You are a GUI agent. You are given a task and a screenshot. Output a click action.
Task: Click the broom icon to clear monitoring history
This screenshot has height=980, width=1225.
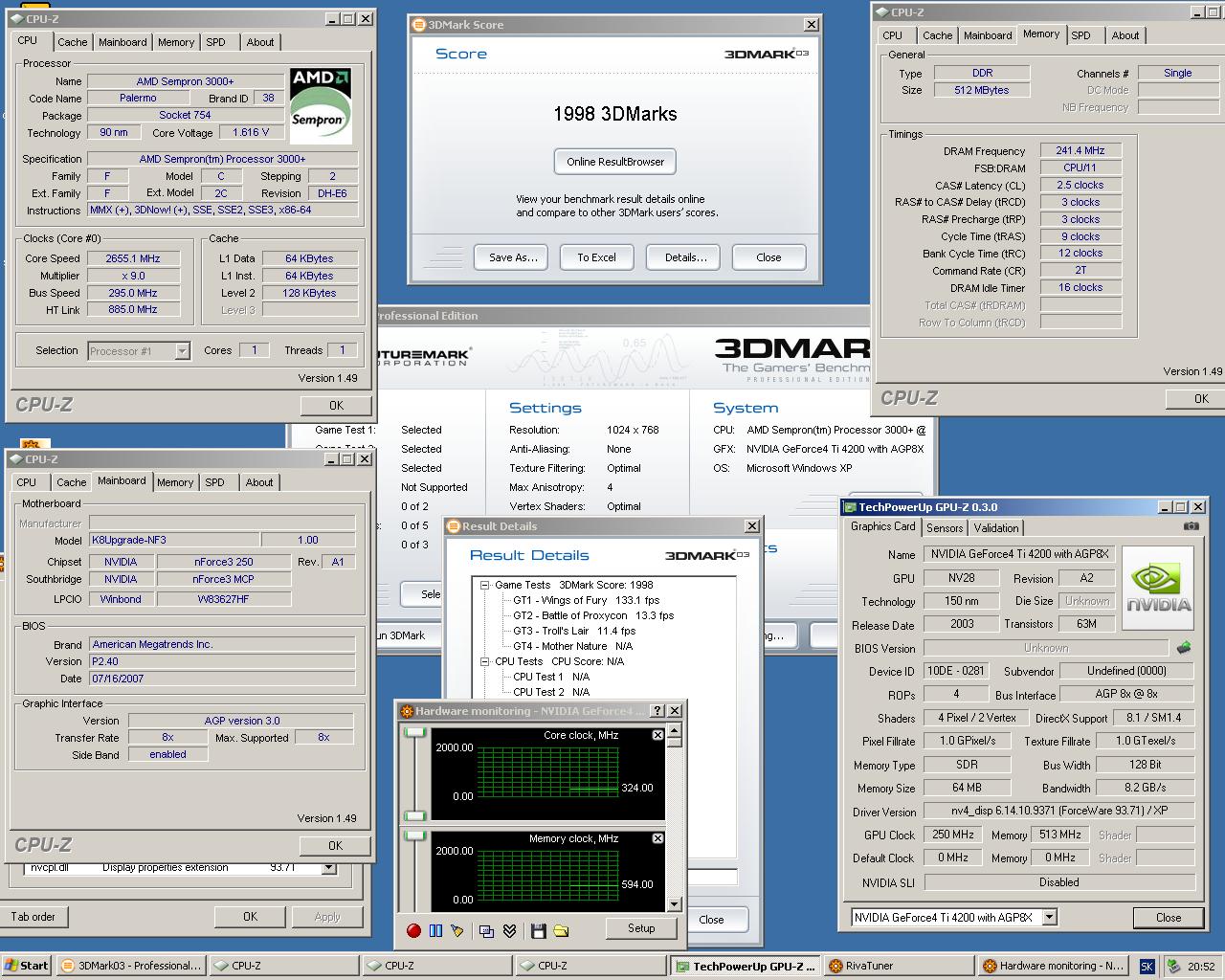coord(457,930)
